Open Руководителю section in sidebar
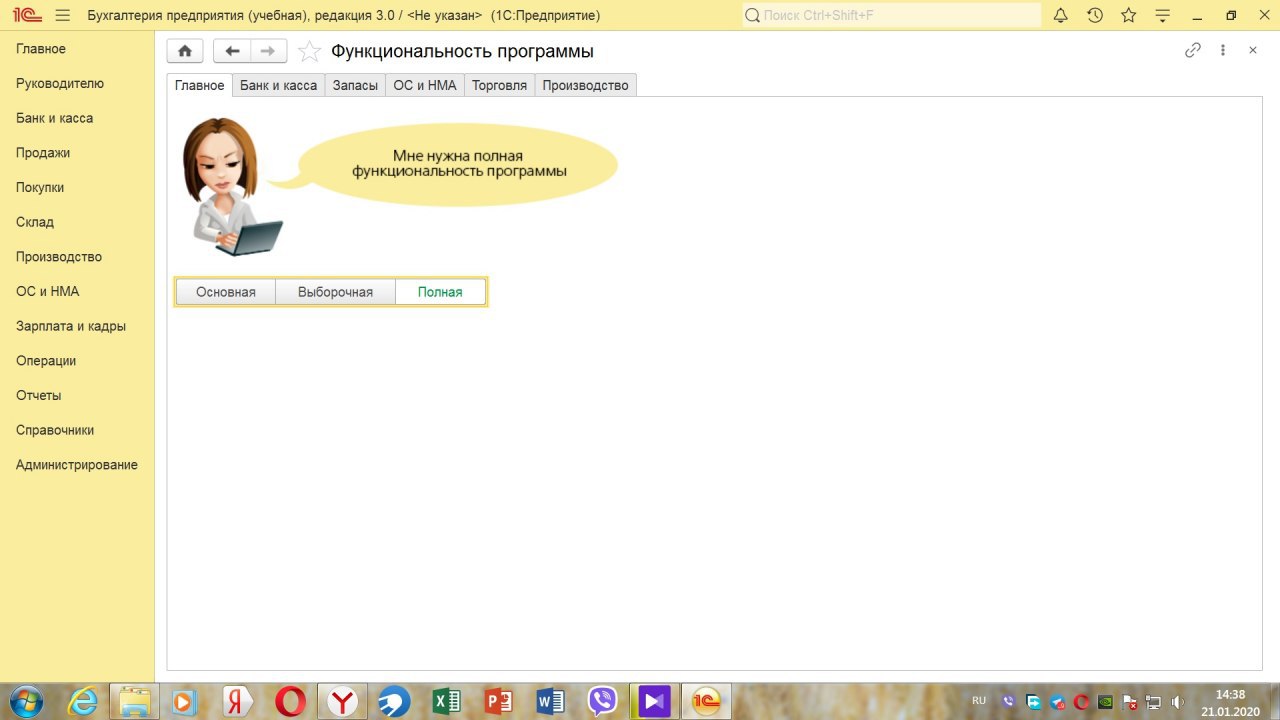 pyautogui.click(x=60, y=84)
